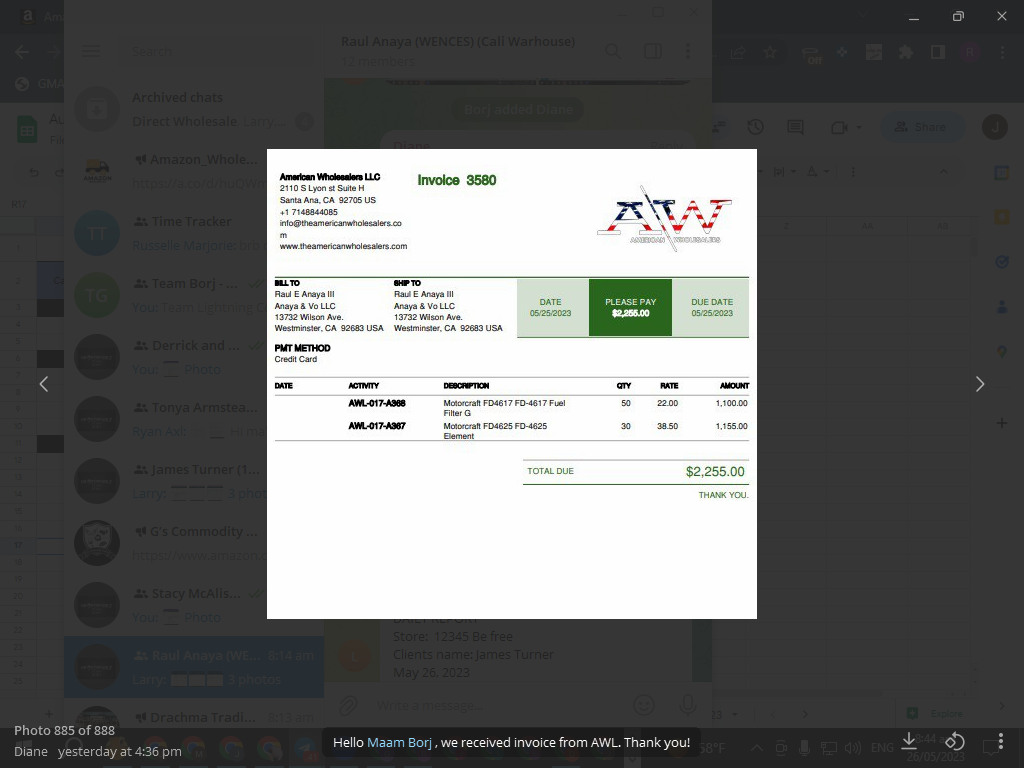Expand the Meet camera dropdown arrow in Sheets
Viewport: 1024px width, 768px height.
pos(859,127)
